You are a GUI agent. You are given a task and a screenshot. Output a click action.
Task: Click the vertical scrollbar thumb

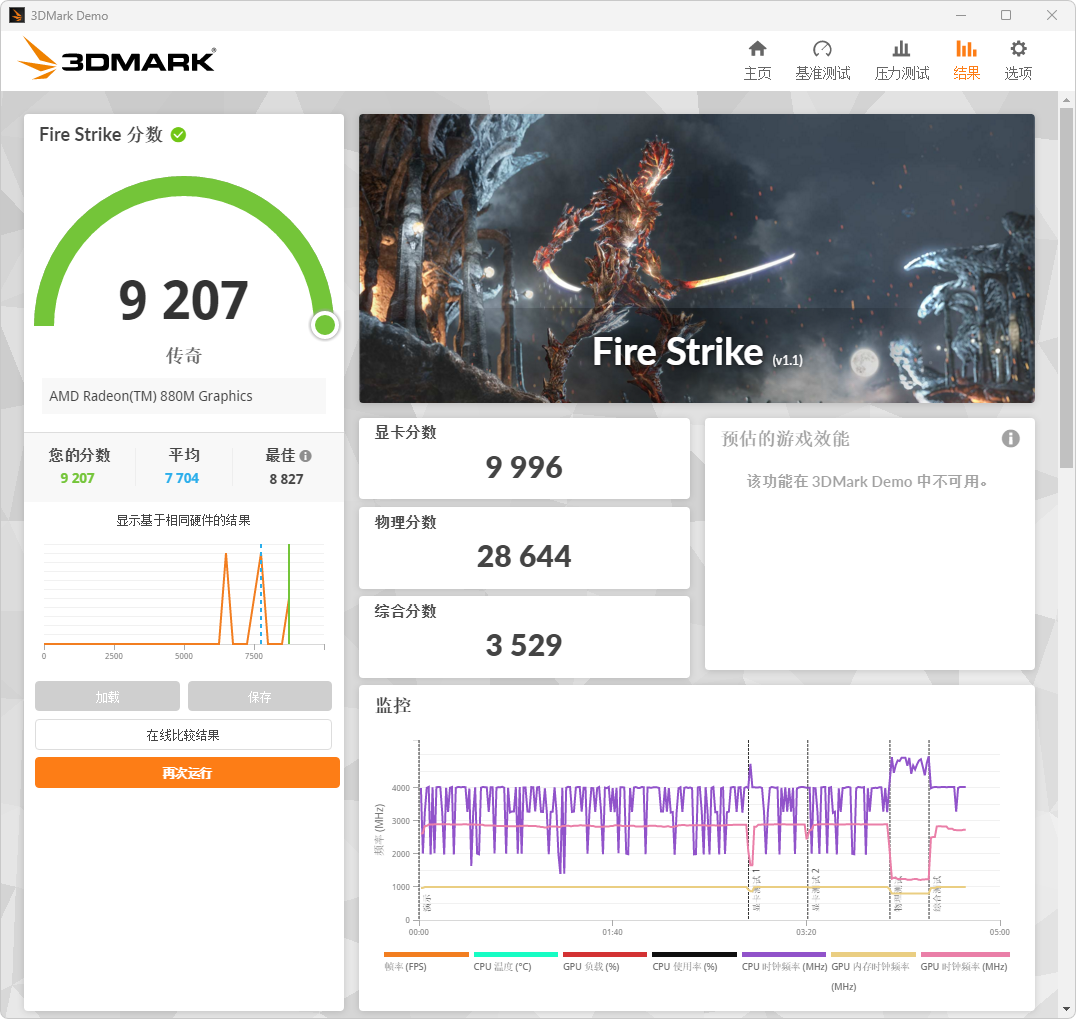click(x=1066, y=288)
